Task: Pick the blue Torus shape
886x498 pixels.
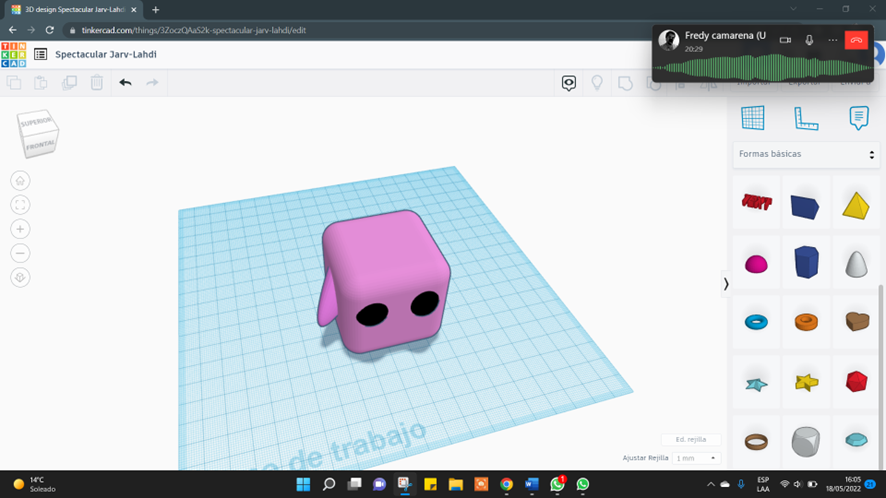Action: [756, 322]
